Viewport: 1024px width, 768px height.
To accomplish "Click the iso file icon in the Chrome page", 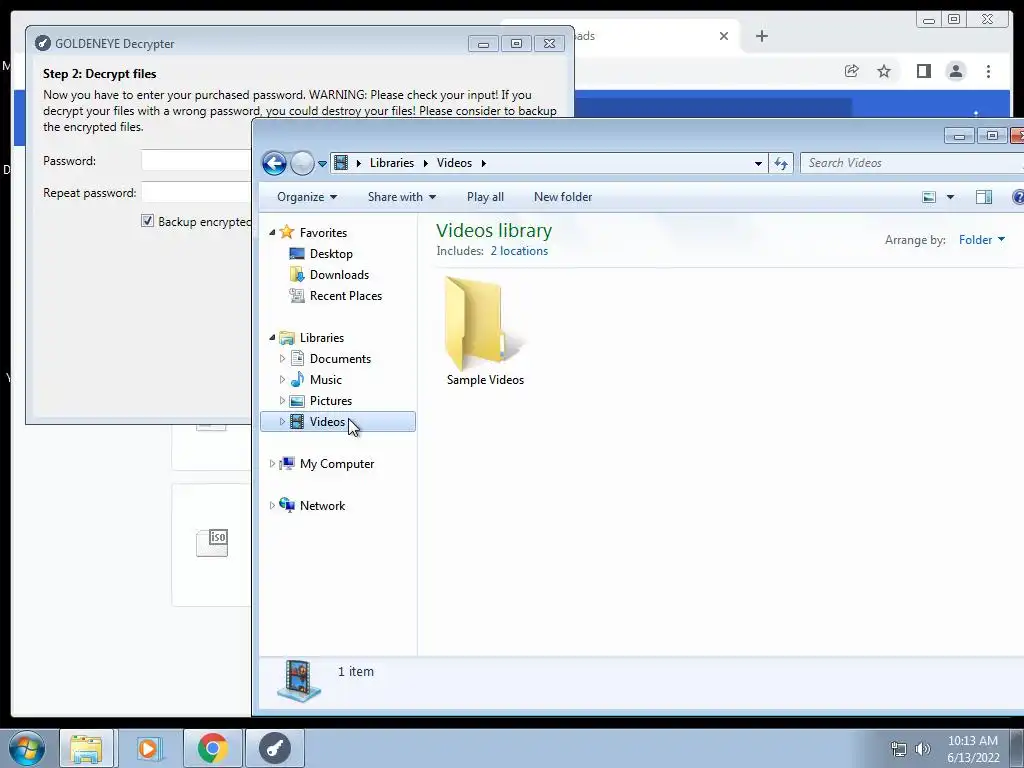I will (212, 543).
